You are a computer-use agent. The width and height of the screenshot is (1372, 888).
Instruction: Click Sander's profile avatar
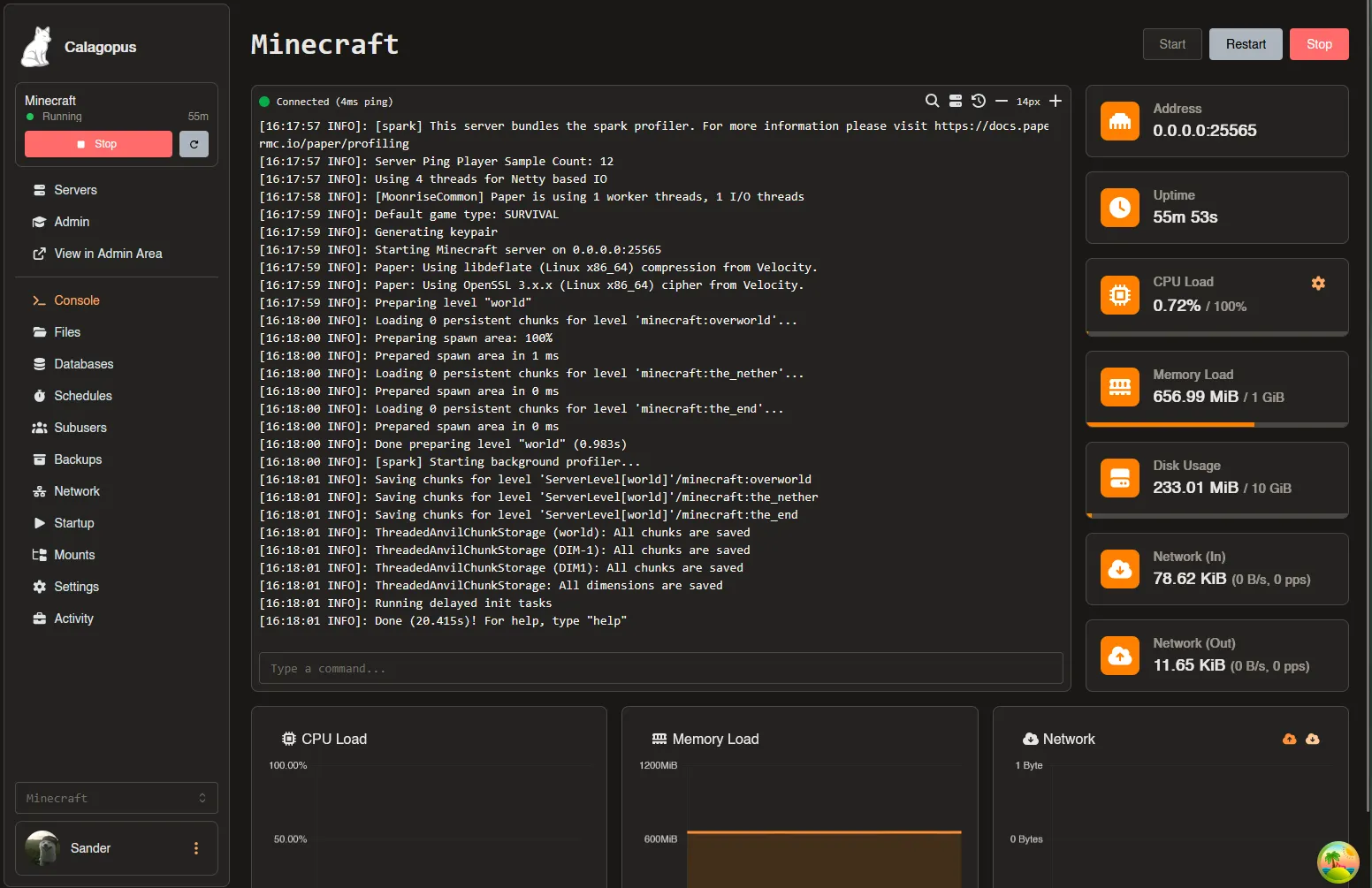click(42, 848)
